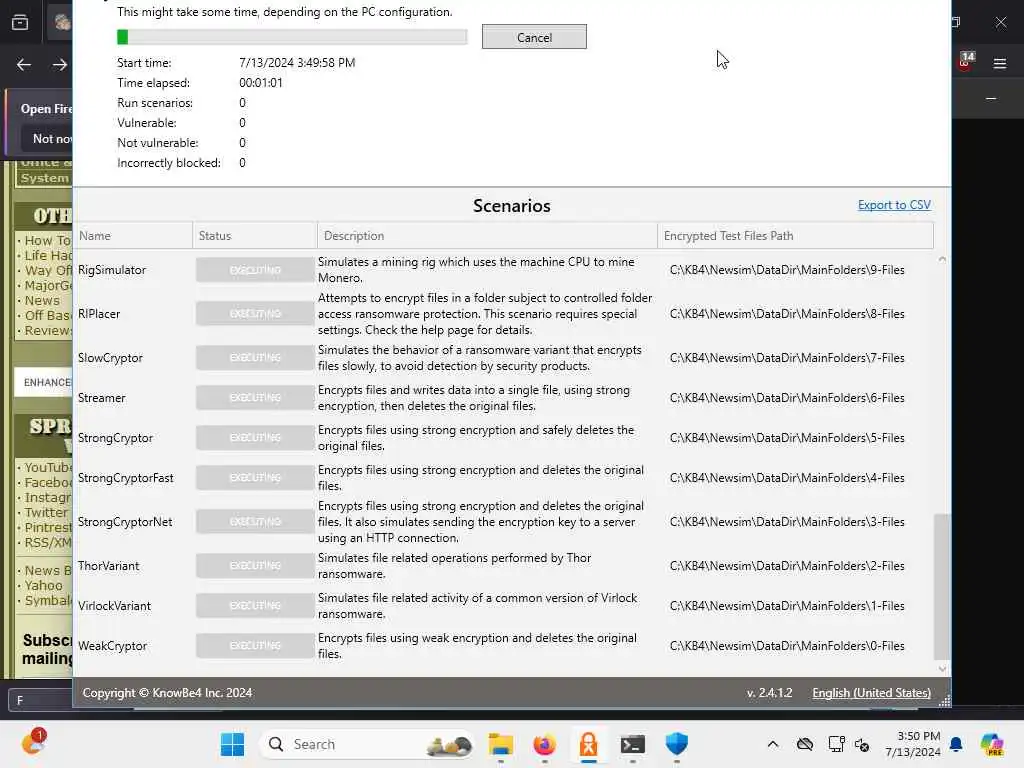Select the ThorVariant scenario name
Screen dimensions: 1024x768
tap(108, 566)
